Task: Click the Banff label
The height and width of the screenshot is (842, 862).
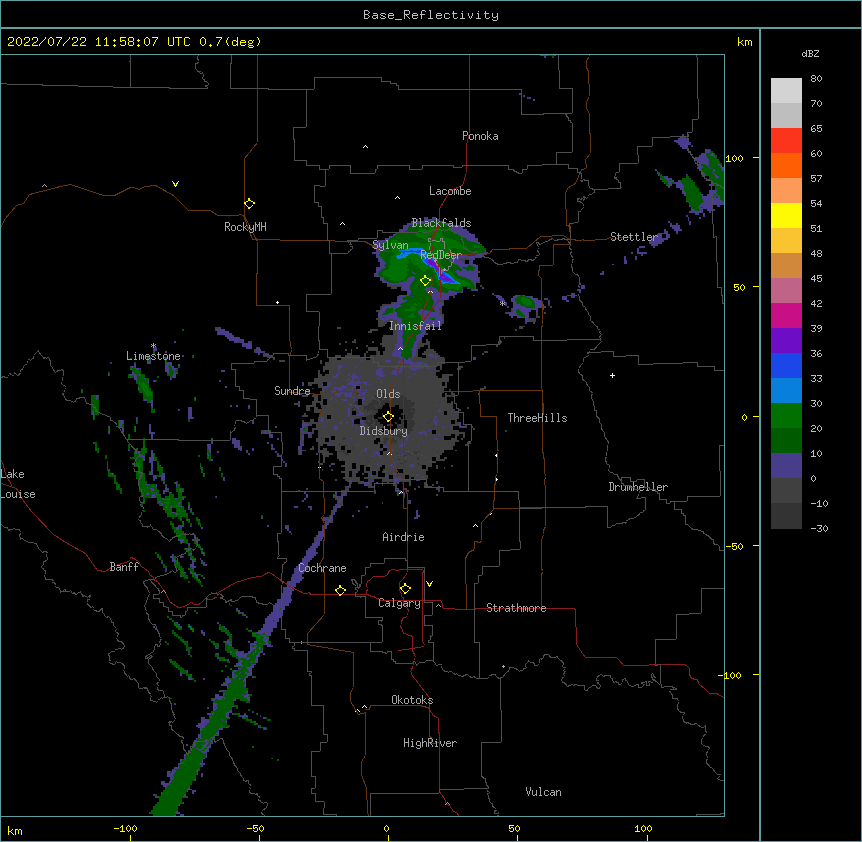Action: (124, 567)
